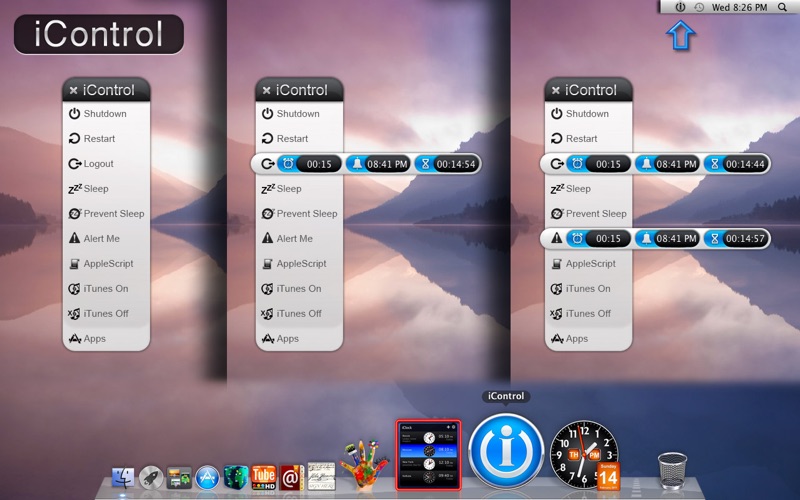Open the App Store Dock icon
The width and height of the screenshot is (800, 500).
207,479
